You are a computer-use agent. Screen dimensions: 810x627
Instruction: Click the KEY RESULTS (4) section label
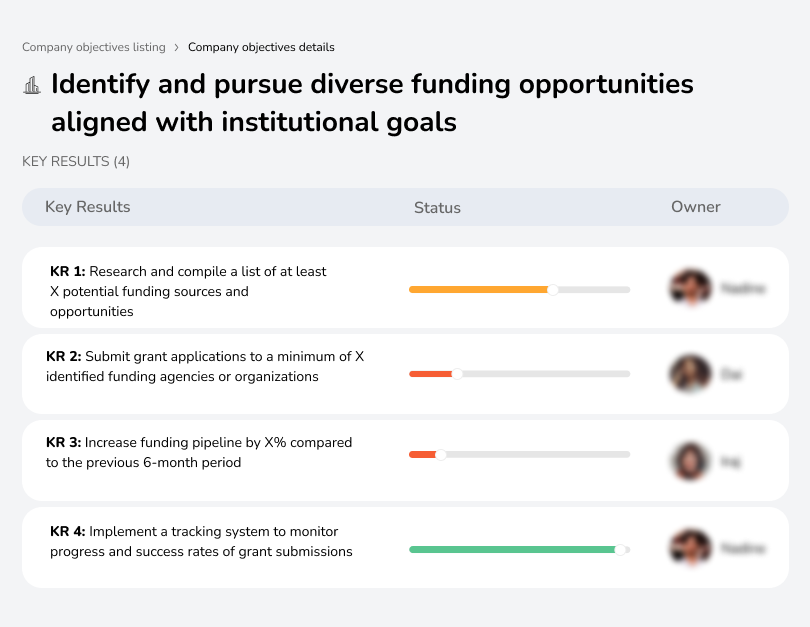(x=76, y=161)
